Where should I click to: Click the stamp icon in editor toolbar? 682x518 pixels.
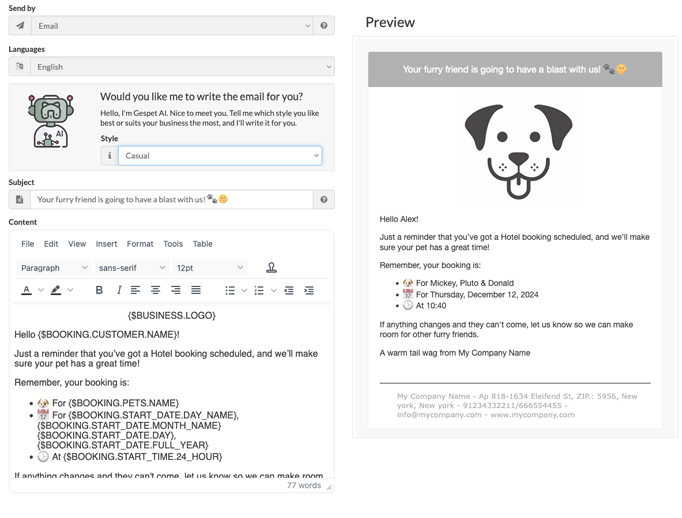point(271,267)
